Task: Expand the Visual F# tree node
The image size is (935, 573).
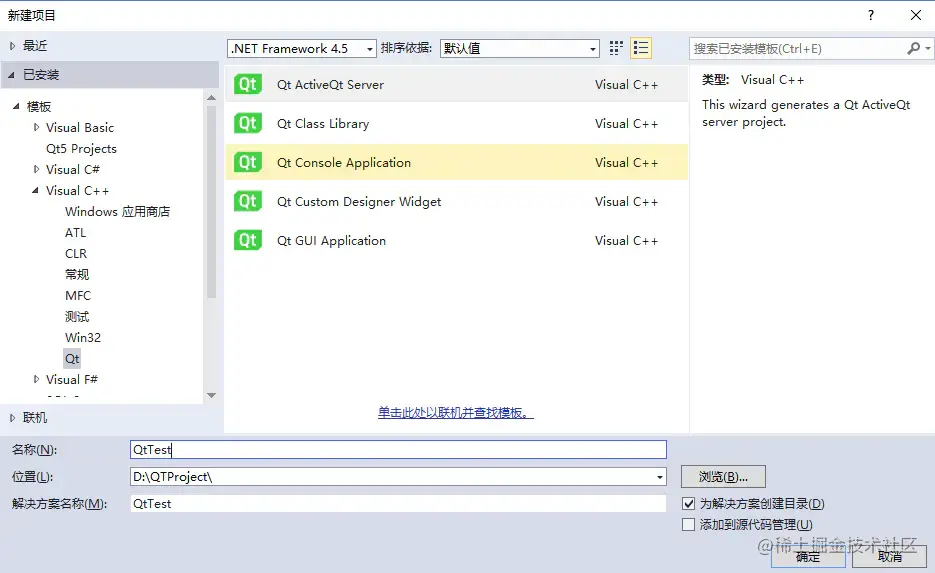Action: (x=36, y=379)
